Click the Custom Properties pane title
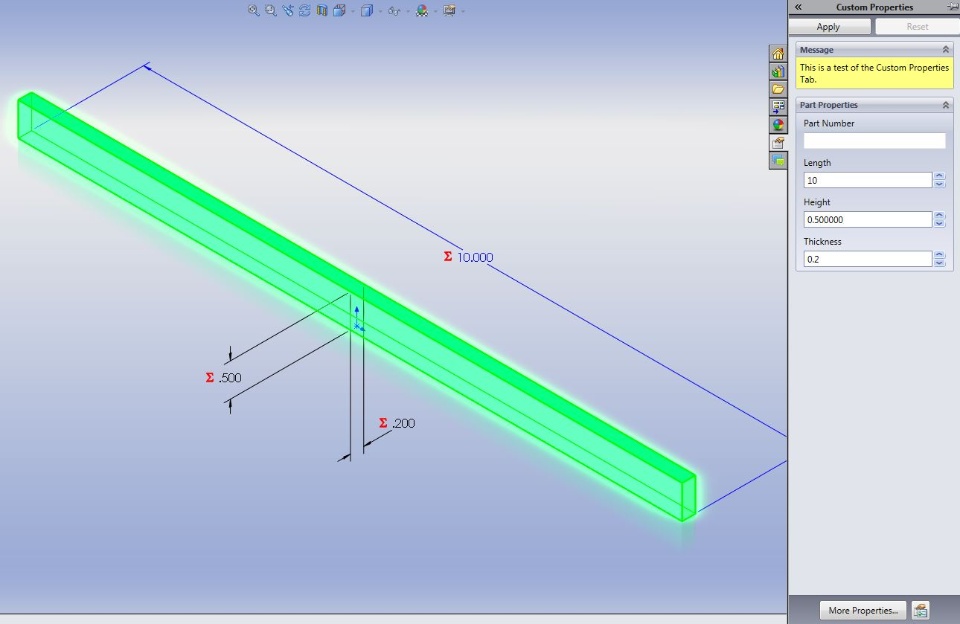 (874, 7)
